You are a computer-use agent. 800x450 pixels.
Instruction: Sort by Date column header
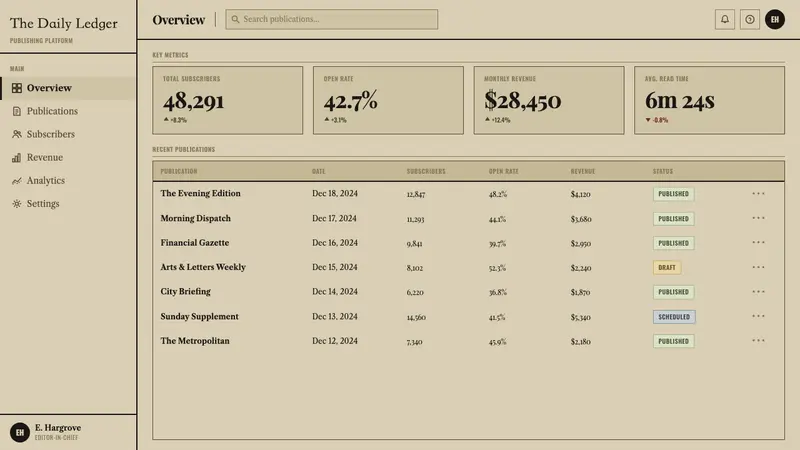point(318,171)
